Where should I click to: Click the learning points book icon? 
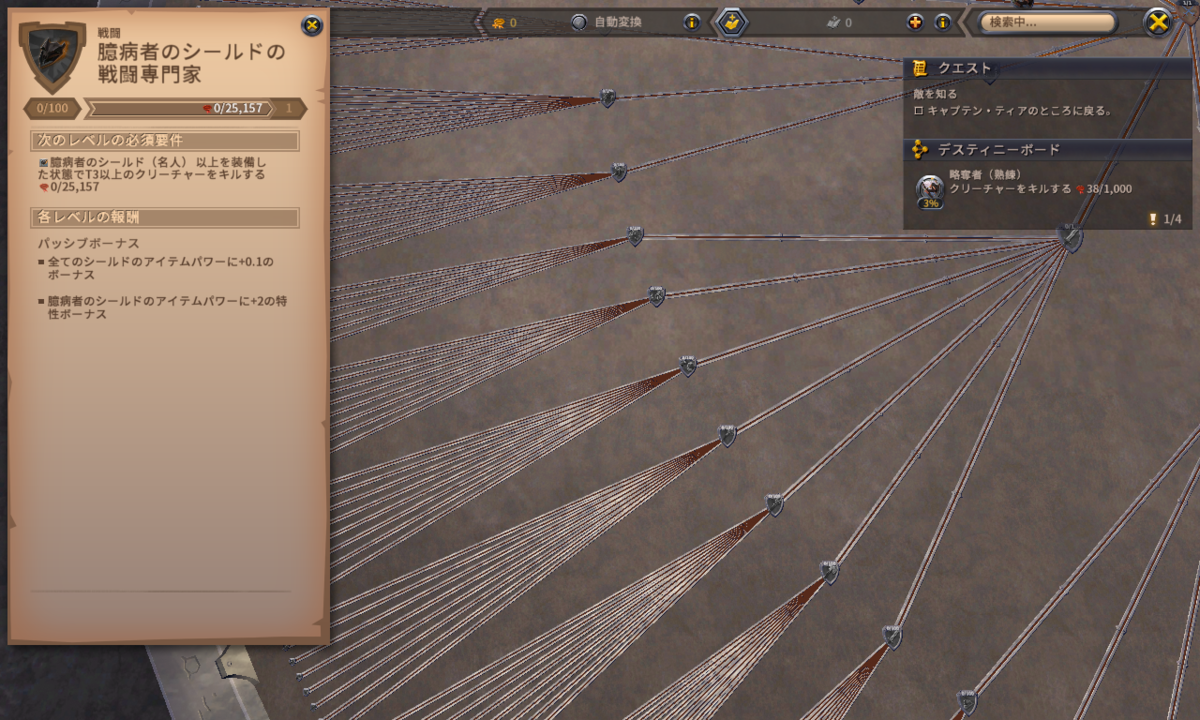coord(832,22)
